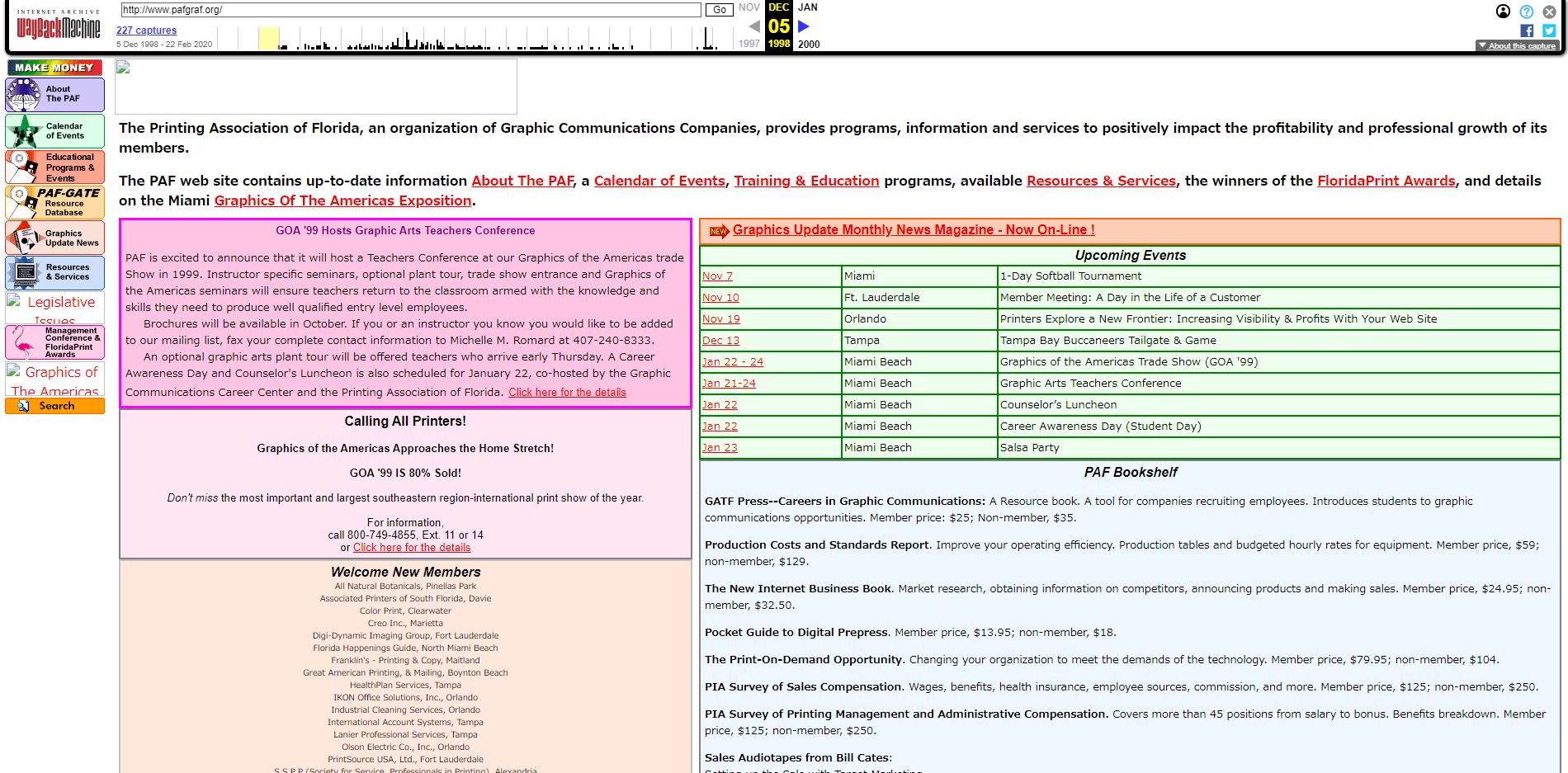The height and width of the screenshot is (773, 1568).
Task: Open Graphics Update Monthly News Magazine link
Action: tap(913, 230)
